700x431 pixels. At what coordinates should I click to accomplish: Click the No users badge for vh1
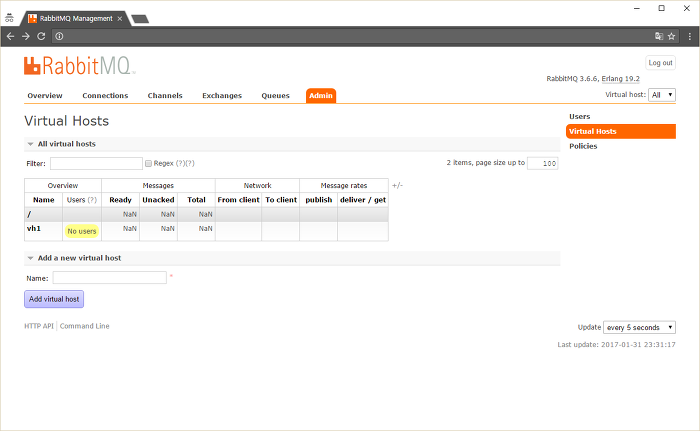(x=82, y=231)
